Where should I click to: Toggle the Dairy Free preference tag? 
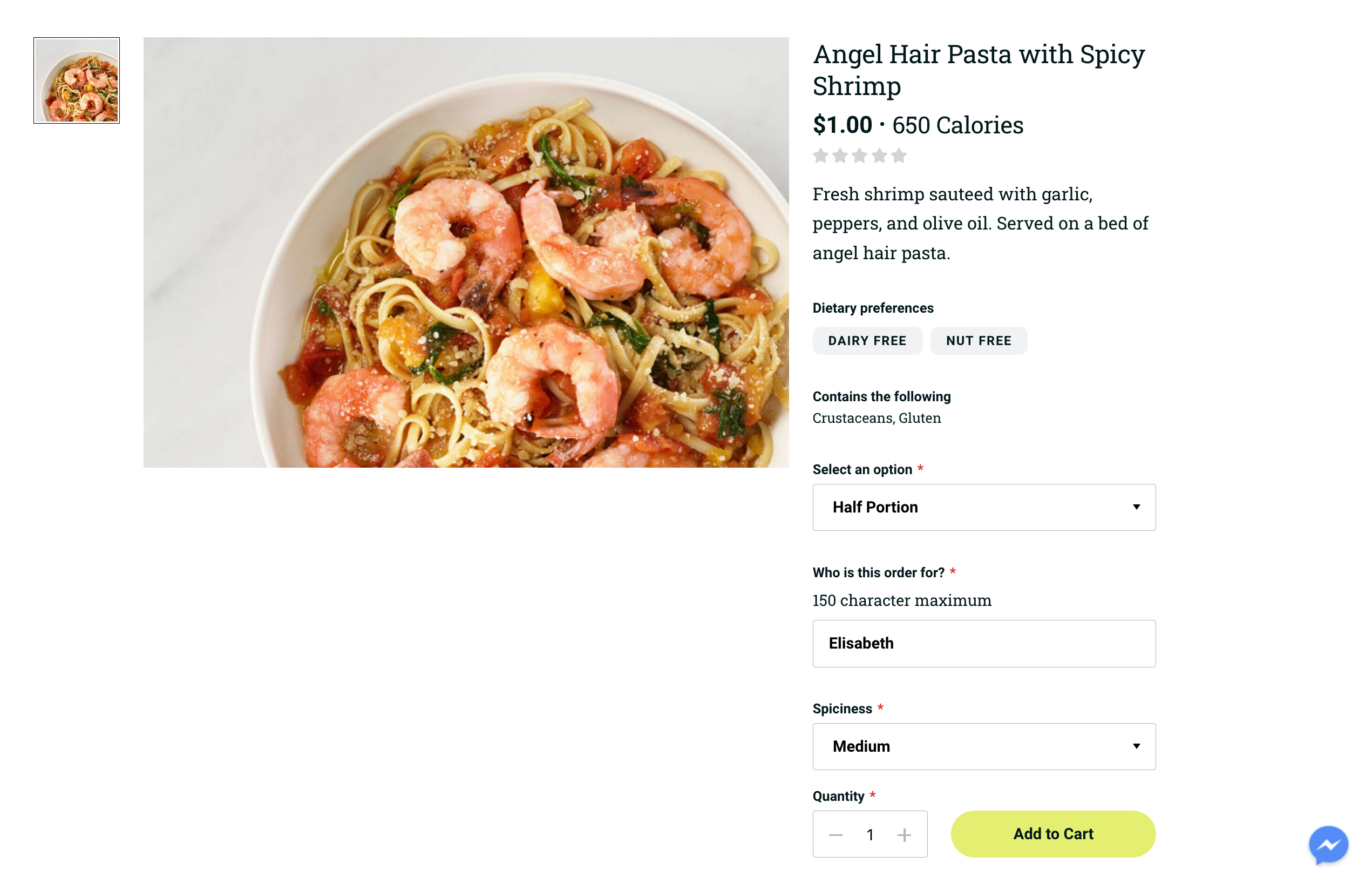867,340
